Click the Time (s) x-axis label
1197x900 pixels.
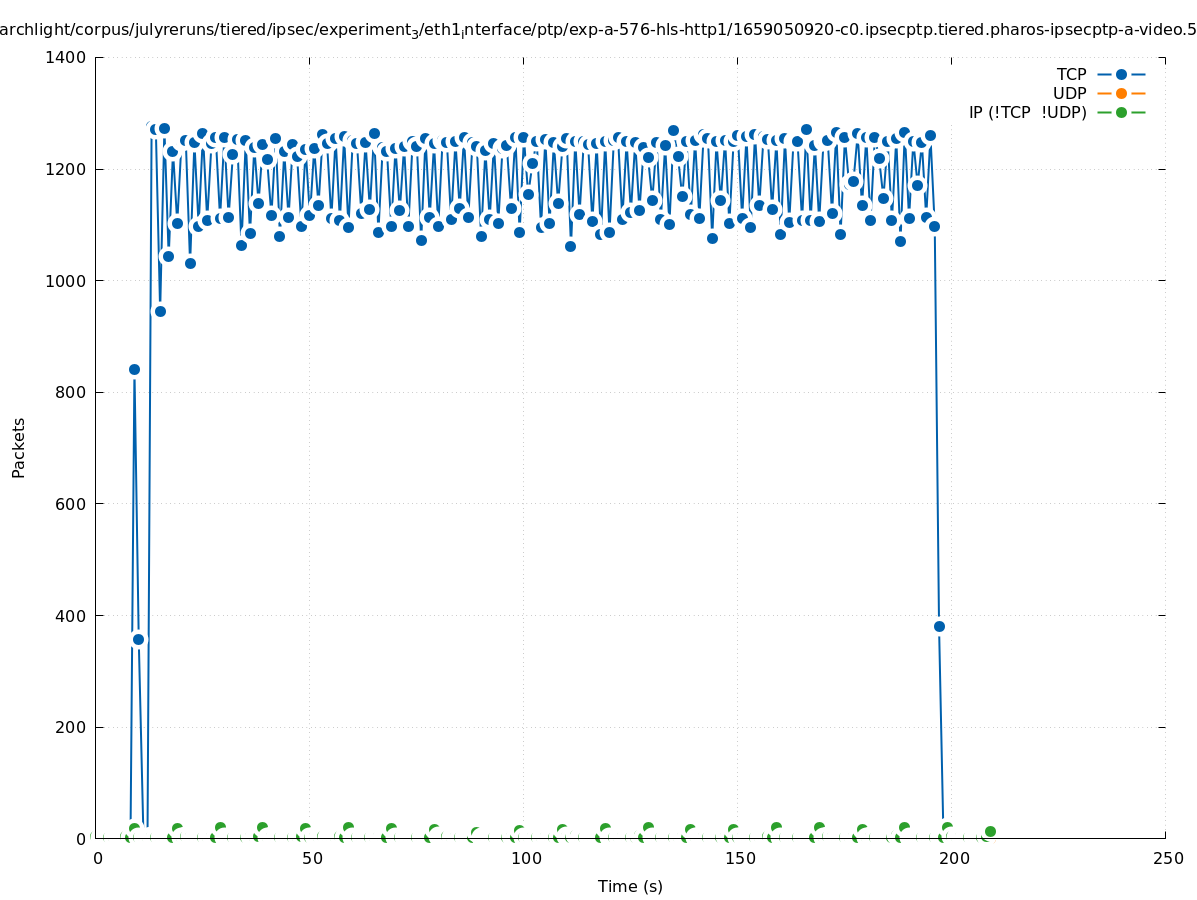(630, 886)
